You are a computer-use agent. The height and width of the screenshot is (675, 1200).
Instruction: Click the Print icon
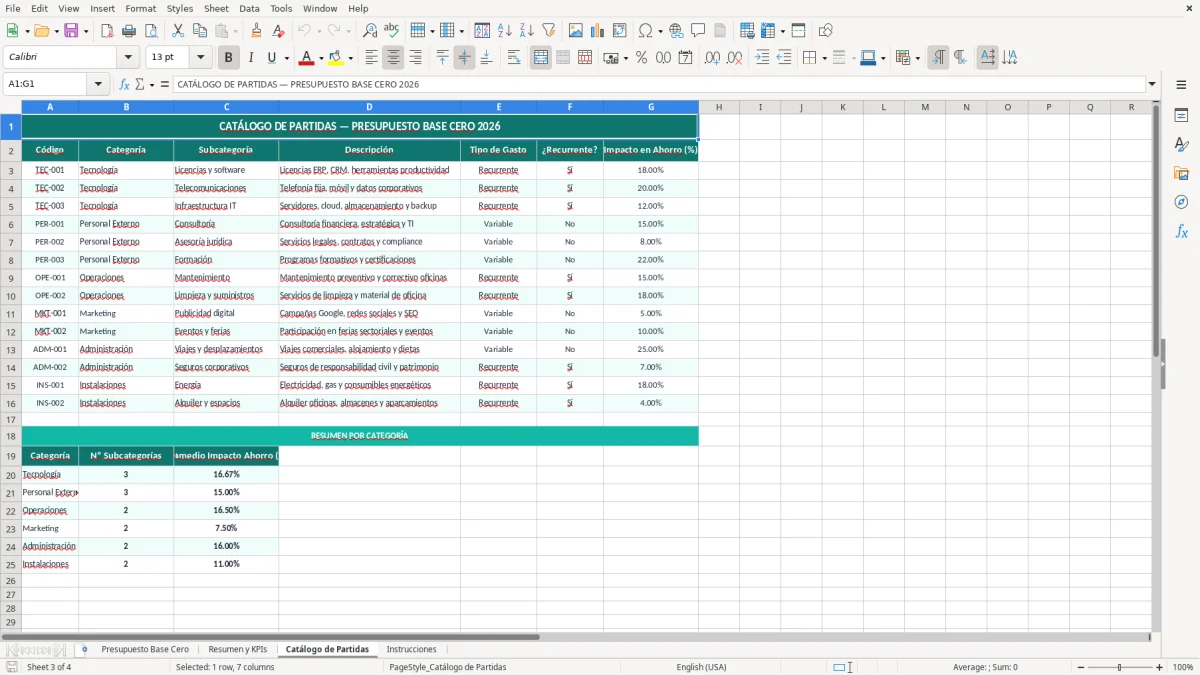coord(129,31)
